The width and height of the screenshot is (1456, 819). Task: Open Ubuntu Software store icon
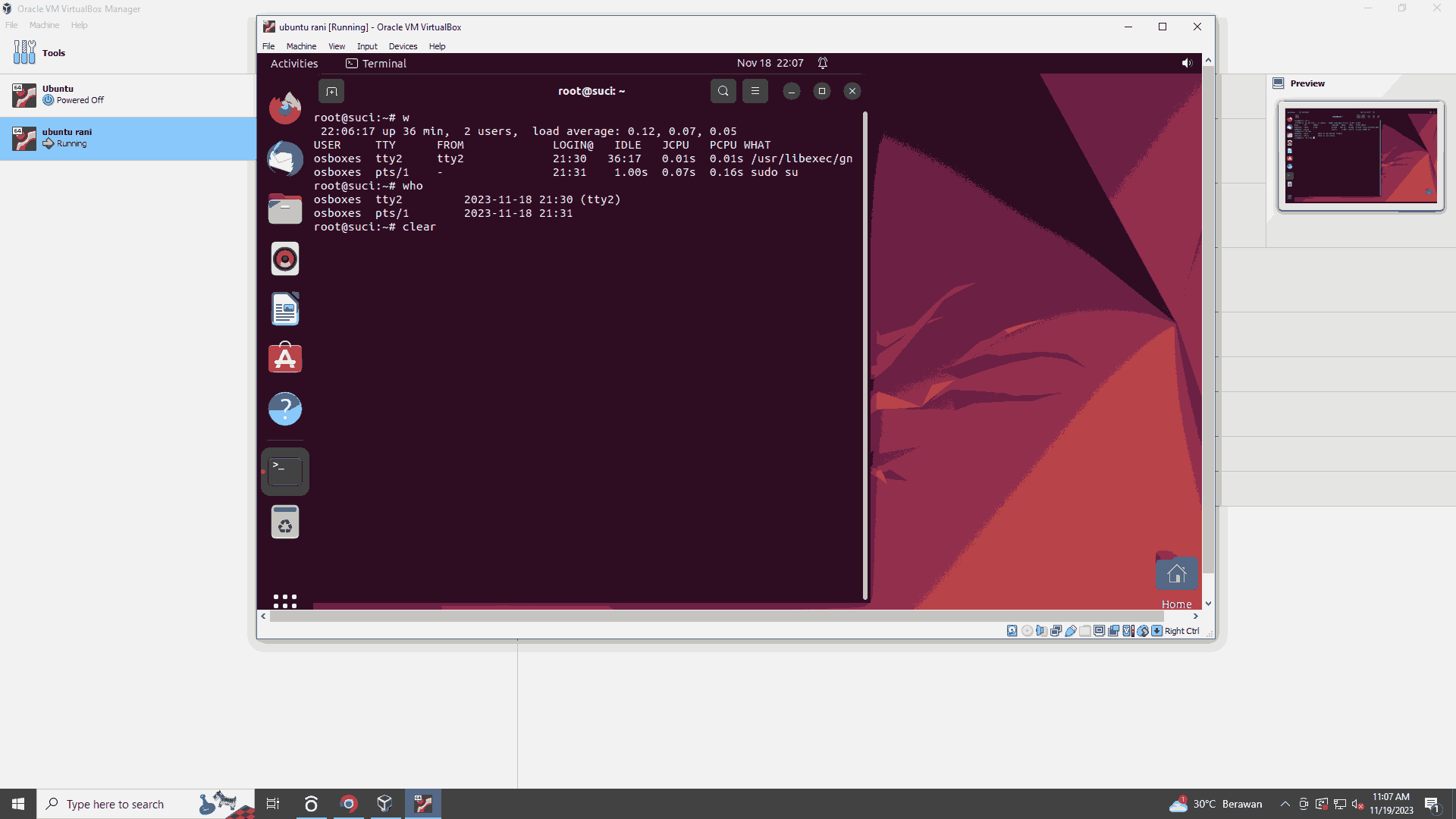click(x=285, y=358)
